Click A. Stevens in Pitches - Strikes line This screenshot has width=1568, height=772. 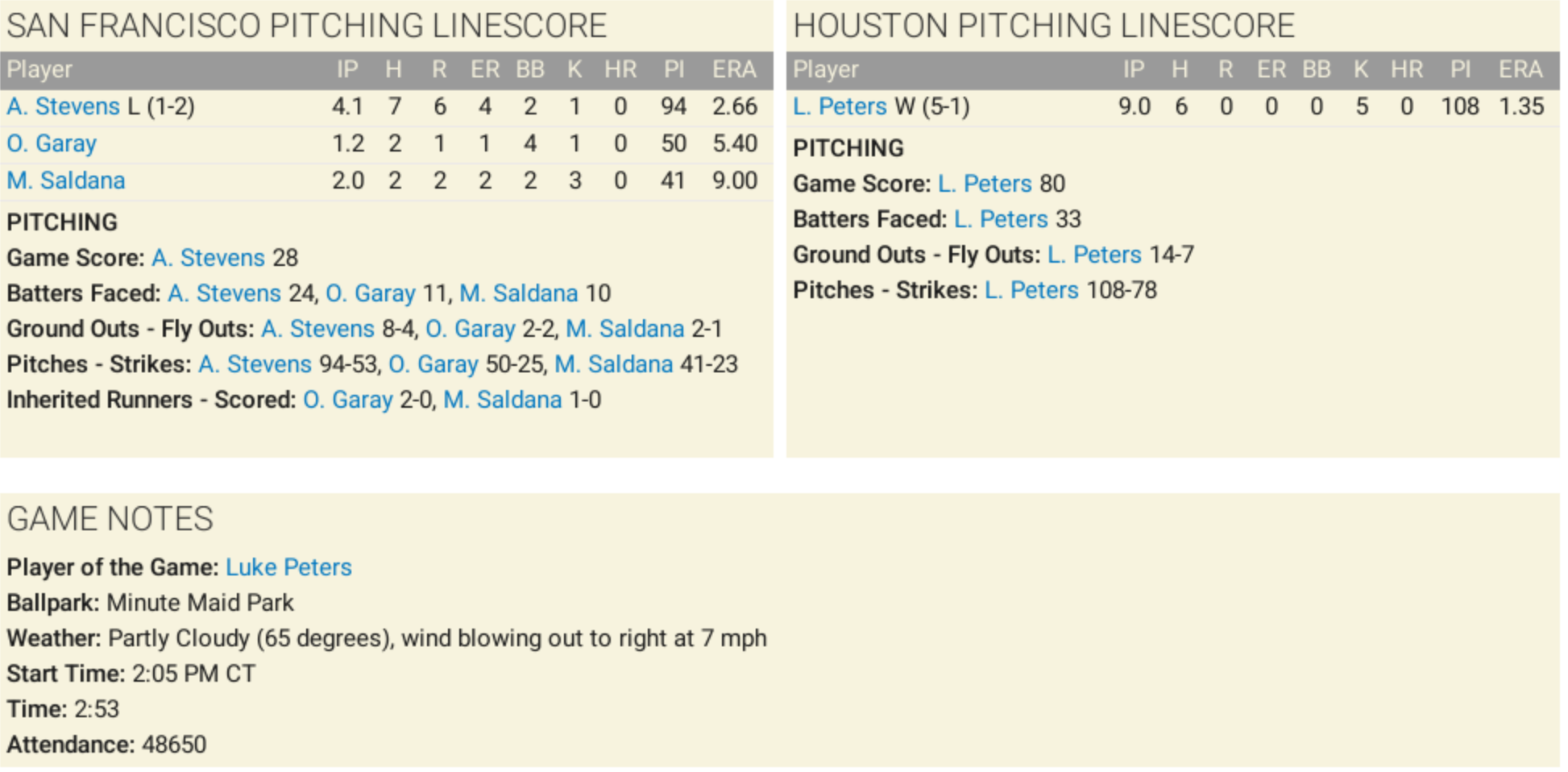[255, 364]
